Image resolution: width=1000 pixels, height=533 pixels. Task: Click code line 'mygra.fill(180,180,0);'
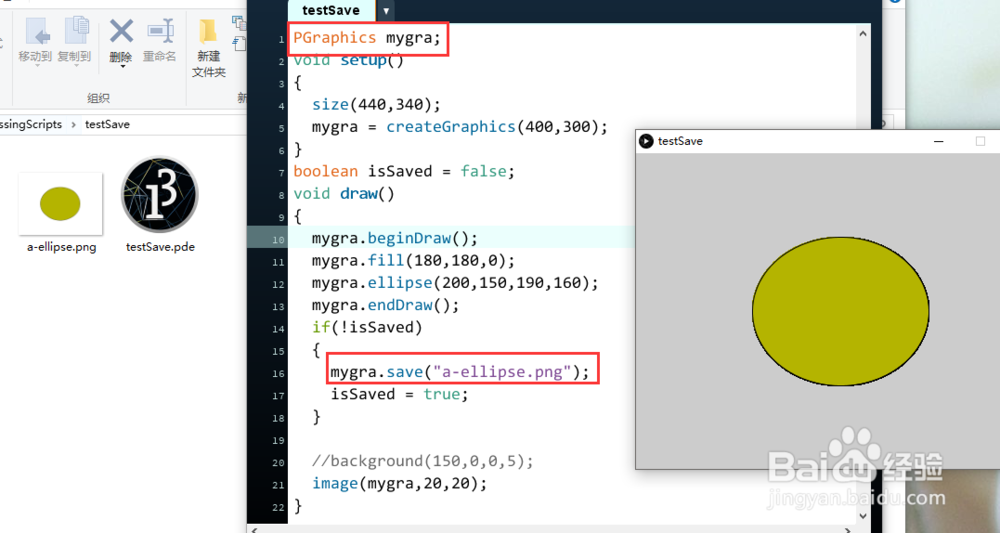[x=413, y=261]
